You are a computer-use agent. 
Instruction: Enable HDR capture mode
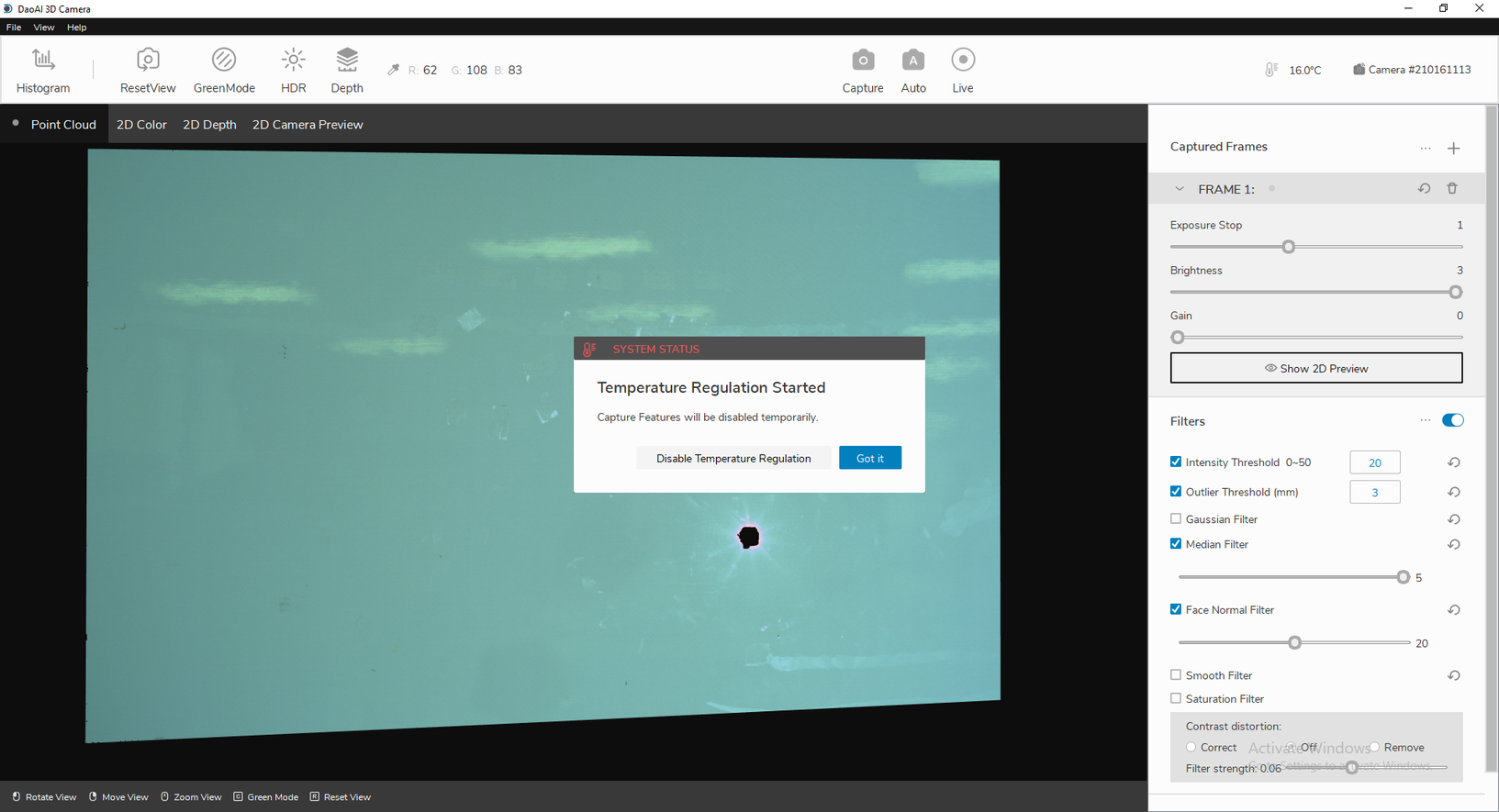coord(293,71)
